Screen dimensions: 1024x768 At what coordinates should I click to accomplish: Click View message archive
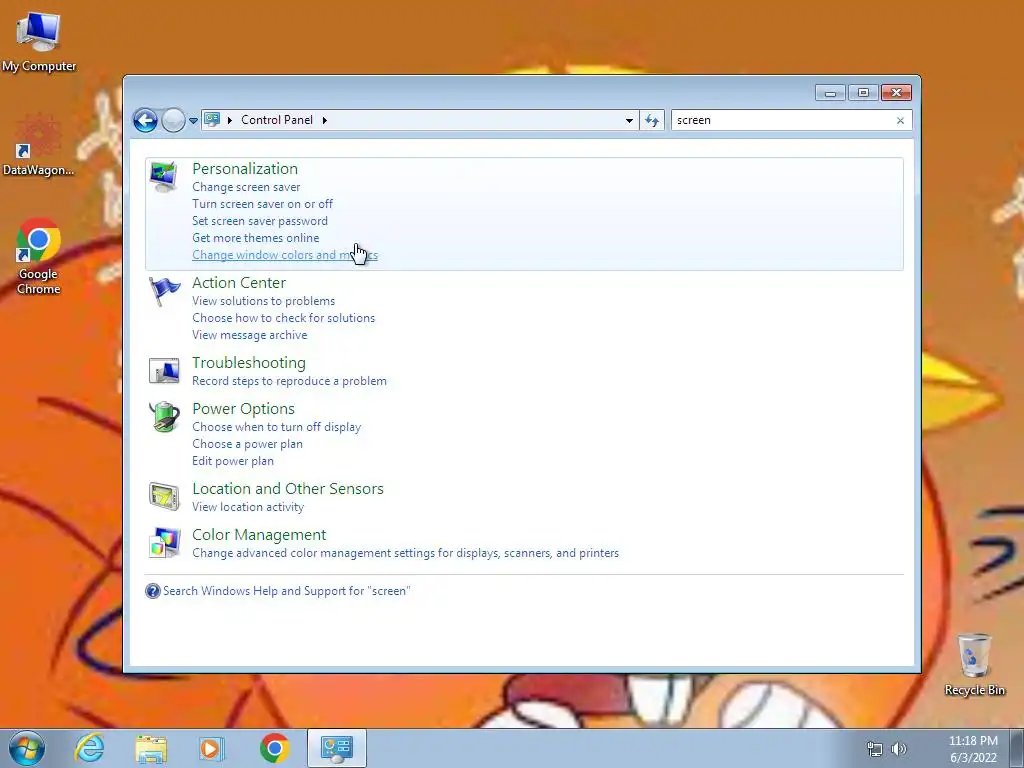[x=249, y=335]
